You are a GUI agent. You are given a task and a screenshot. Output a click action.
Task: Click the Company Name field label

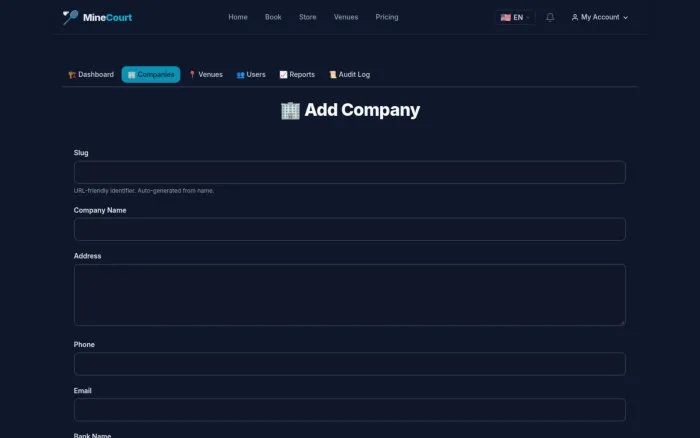[x=100, y=210]
